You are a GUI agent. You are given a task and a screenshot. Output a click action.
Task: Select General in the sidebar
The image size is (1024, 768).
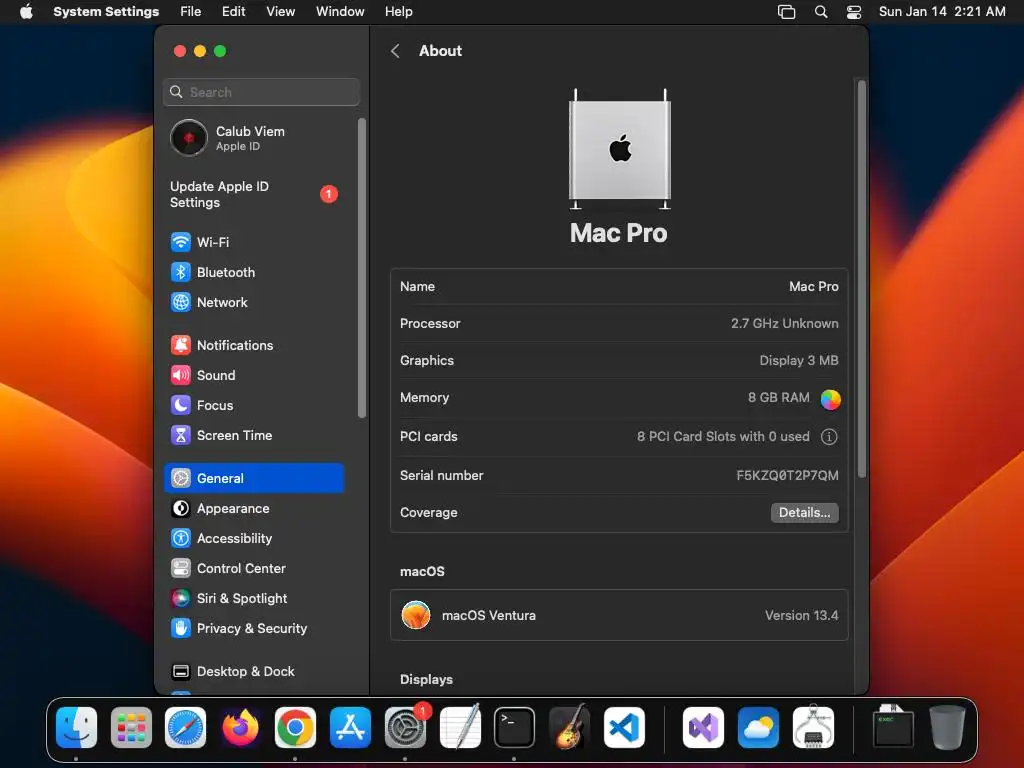point(253,478)
